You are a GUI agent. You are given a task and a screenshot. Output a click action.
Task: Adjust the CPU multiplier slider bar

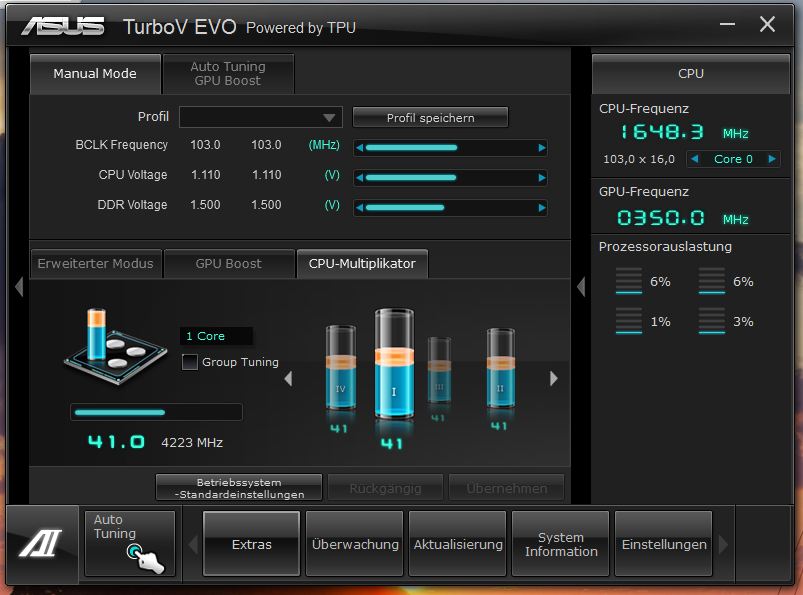pos(156,412)
